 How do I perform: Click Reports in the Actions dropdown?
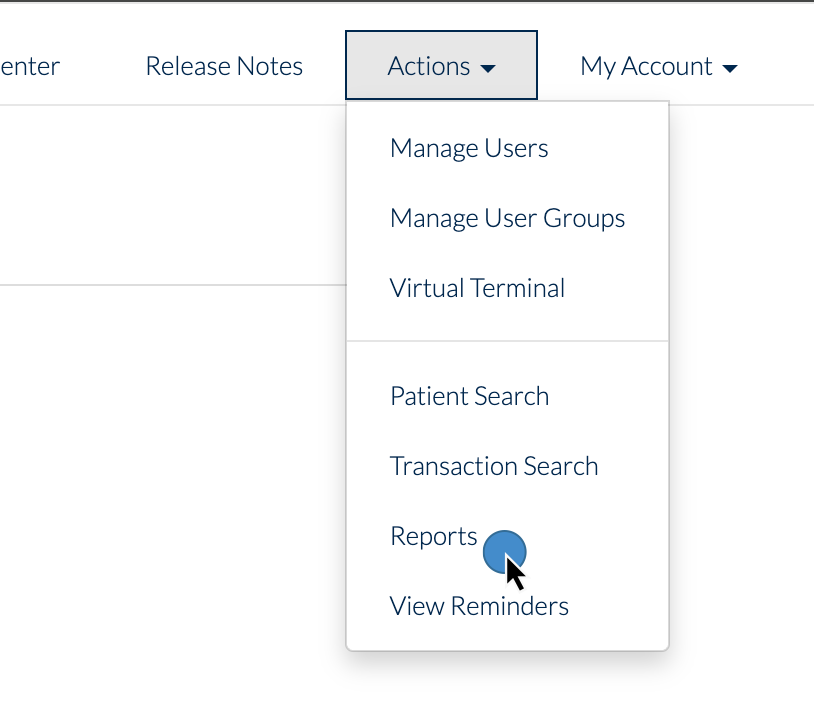pyautogui.click(x=433, y=535)
